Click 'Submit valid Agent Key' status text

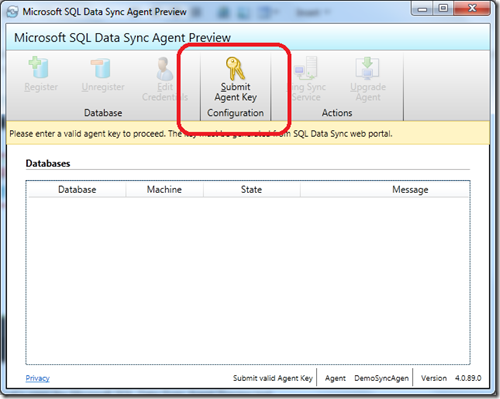273,378
